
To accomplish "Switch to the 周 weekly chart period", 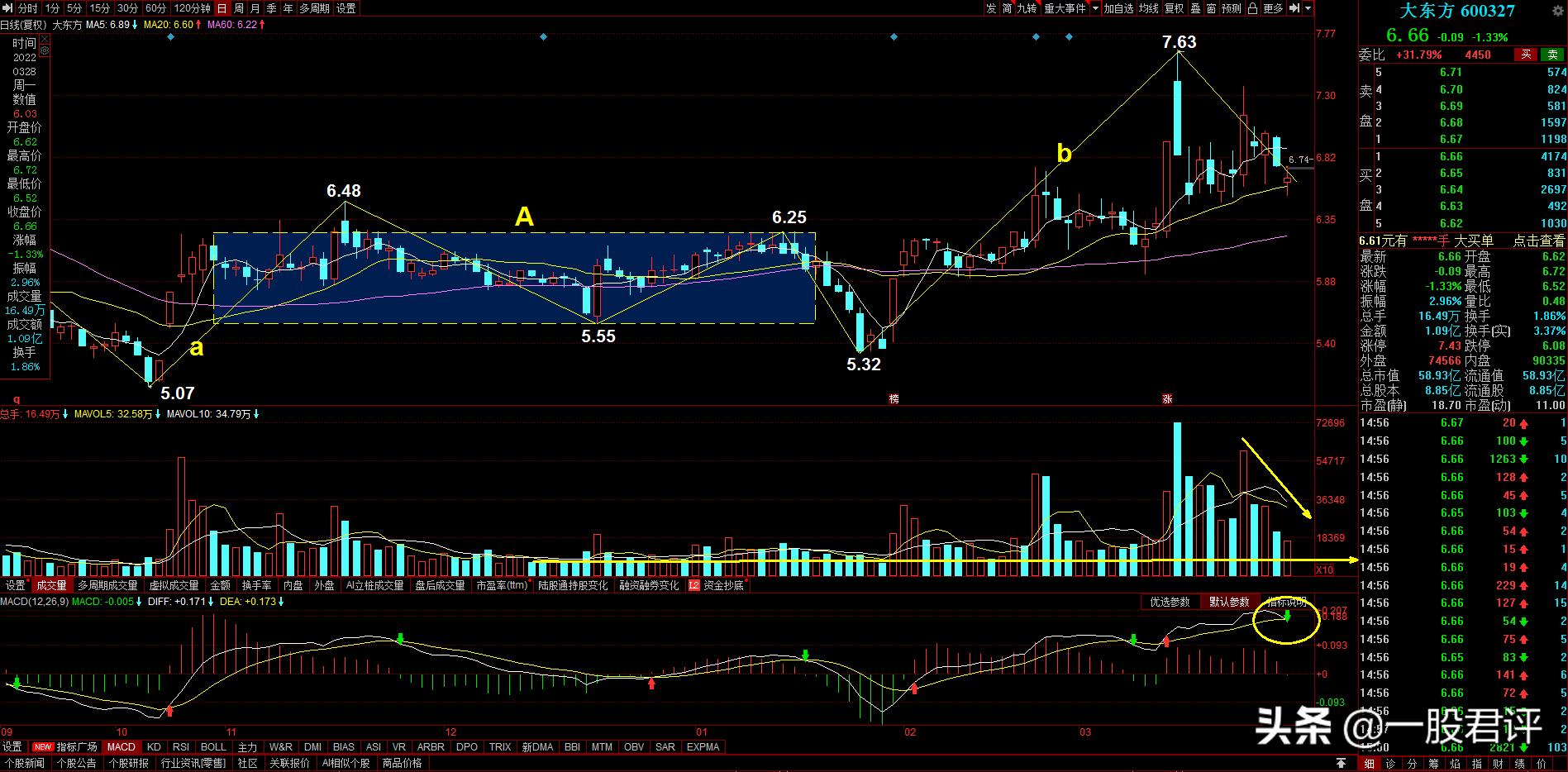I will [238, 8].
